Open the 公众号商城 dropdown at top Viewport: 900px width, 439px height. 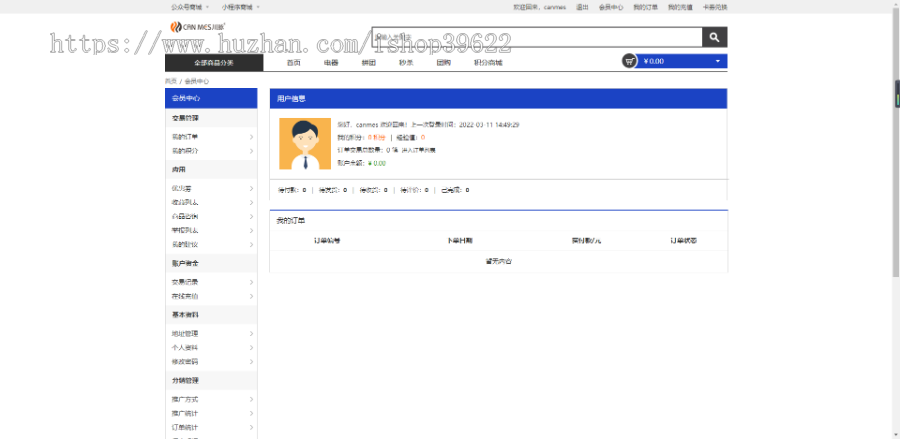click(190, 7)
